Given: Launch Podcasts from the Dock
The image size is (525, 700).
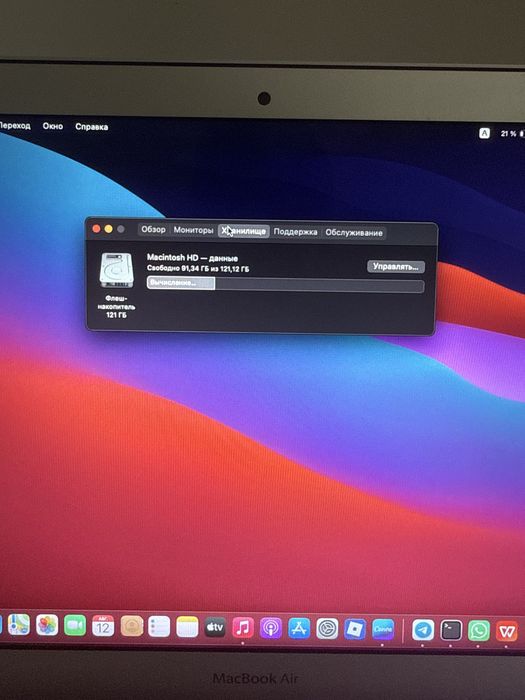Looking at the screenshot, I should (x=271, y=629).
